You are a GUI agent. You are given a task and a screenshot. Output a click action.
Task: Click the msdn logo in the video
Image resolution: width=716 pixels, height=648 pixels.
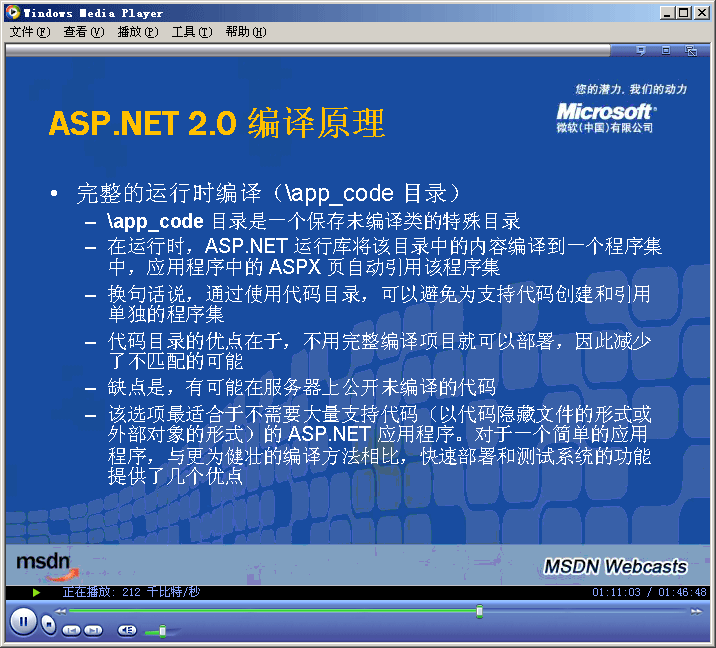point(46,566)
